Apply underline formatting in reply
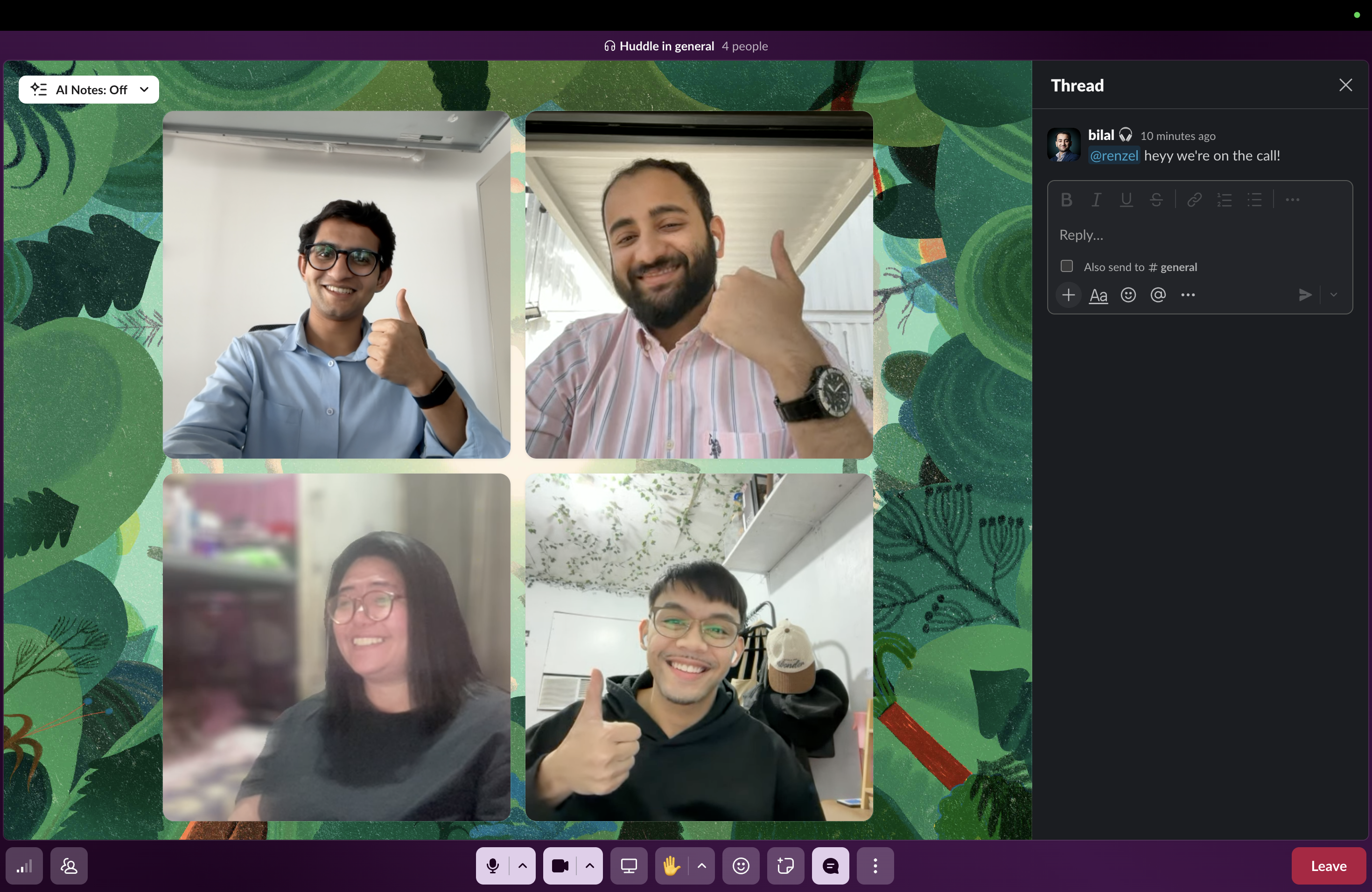The height and width of the screenshot is (892, 1372). (1126, 200)
